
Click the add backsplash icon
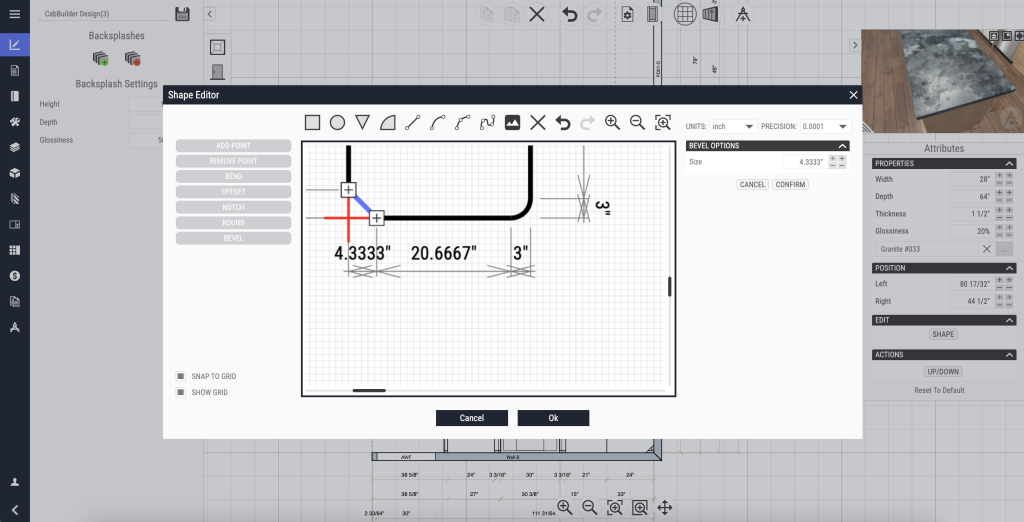101,59
